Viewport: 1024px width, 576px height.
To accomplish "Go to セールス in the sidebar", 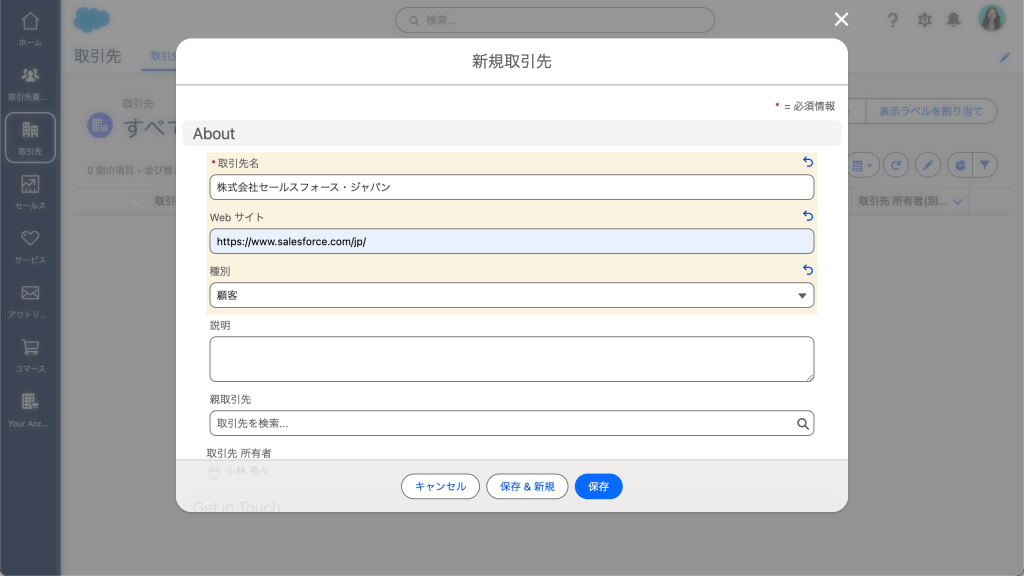I will coord(30,191).
